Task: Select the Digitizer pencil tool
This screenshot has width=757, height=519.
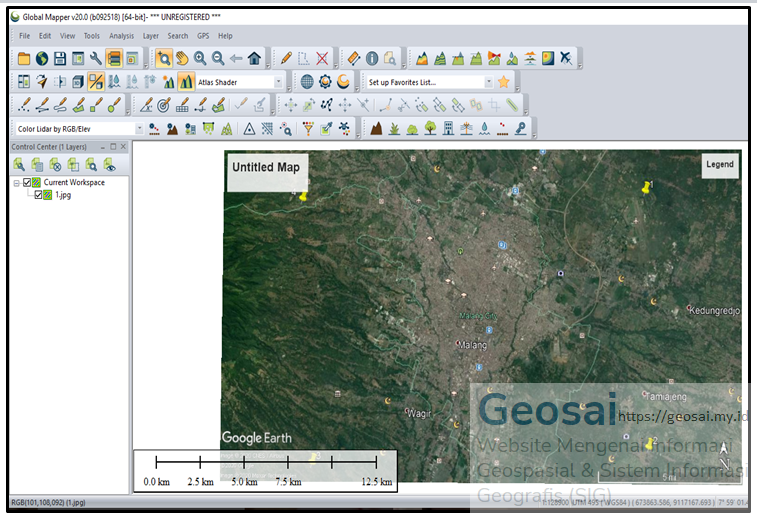Action: tap(286, 58)
